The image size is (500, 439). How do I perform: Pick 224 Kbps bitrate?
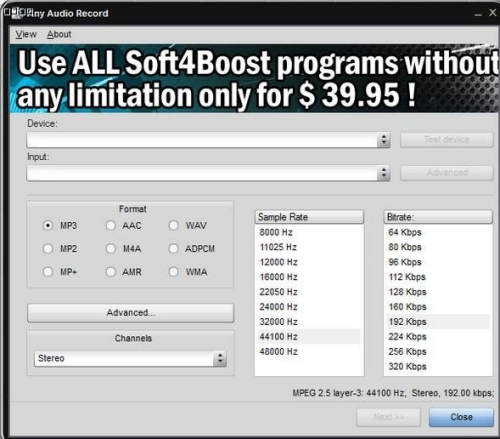438,337
